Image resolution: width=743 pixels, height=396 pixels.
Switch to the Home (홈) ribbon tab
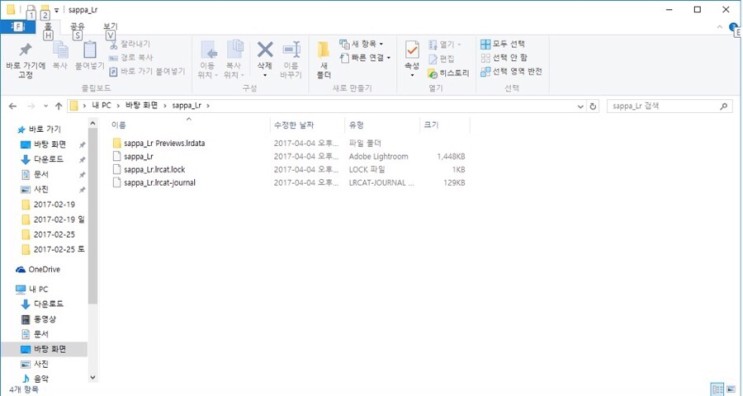click(x=48, y=27)
